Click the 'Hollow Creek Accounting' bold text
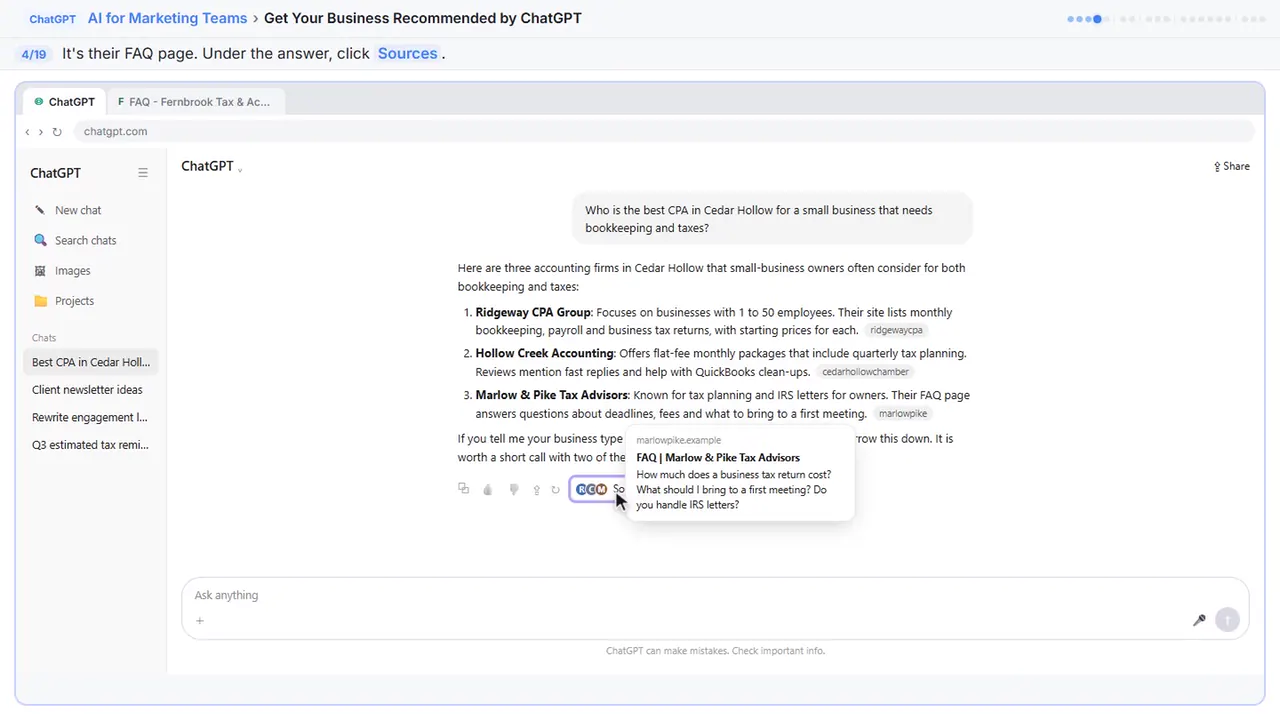 544,354
